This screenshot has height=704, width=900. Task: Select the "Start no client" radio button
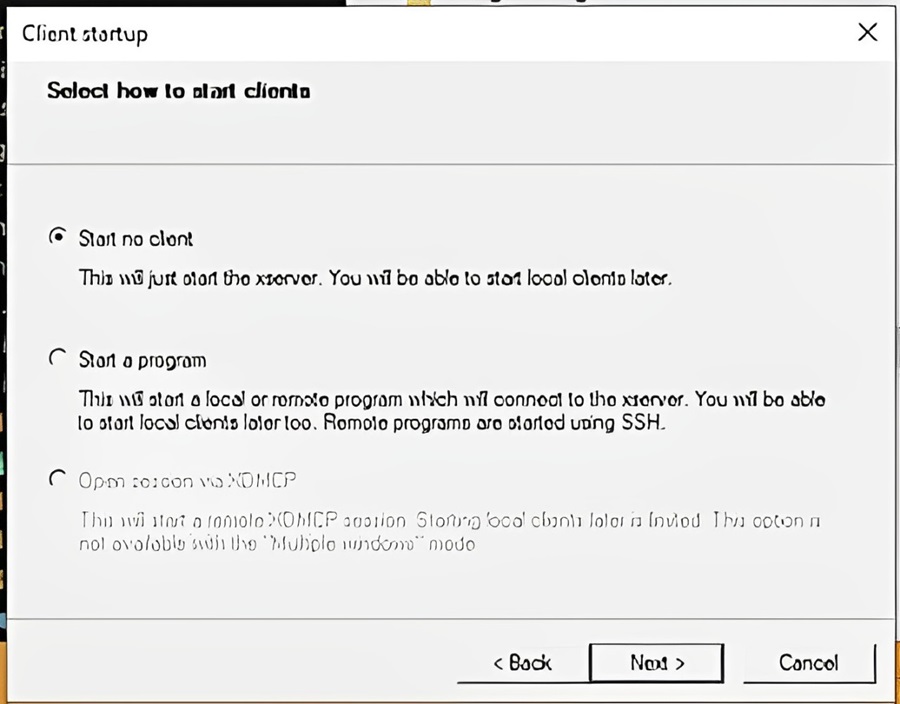tap(57, 238)
